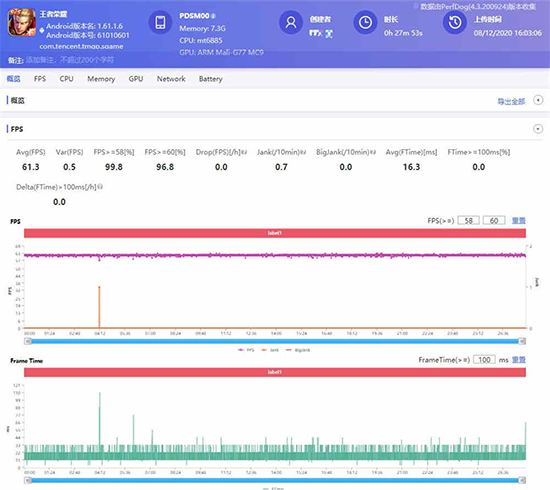The image size is (550, 490).
Task: Toggle FPS series in chart legend
Action: click(246, 350)
